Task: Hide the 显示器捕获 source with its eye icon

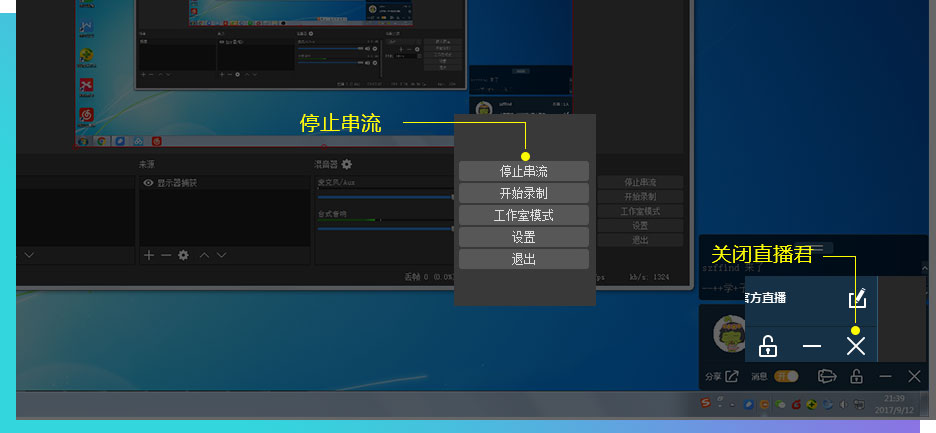Action: pos(148,183)
